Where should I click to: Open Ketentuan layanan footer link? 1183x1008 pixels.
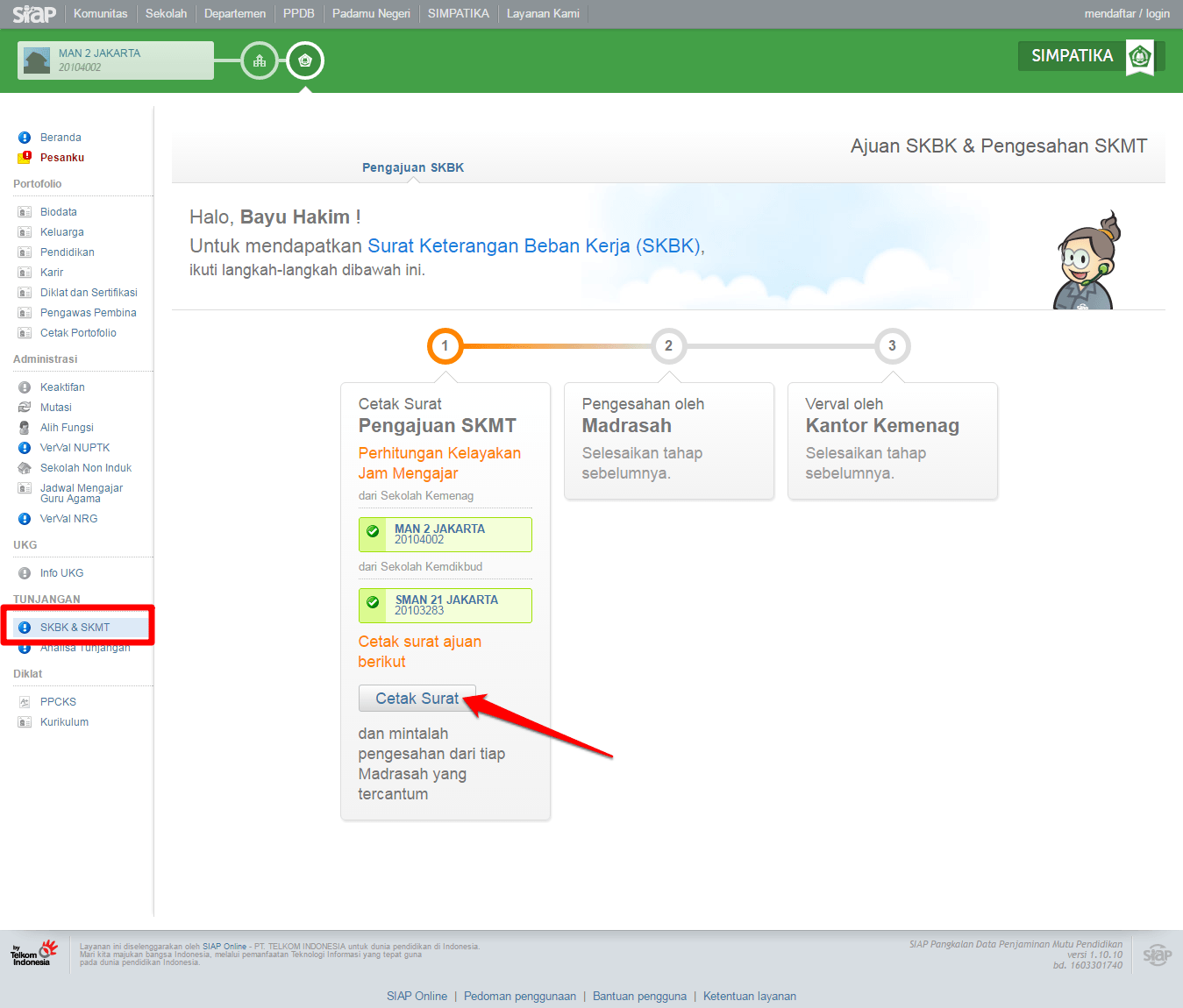(x=750, y=997)
